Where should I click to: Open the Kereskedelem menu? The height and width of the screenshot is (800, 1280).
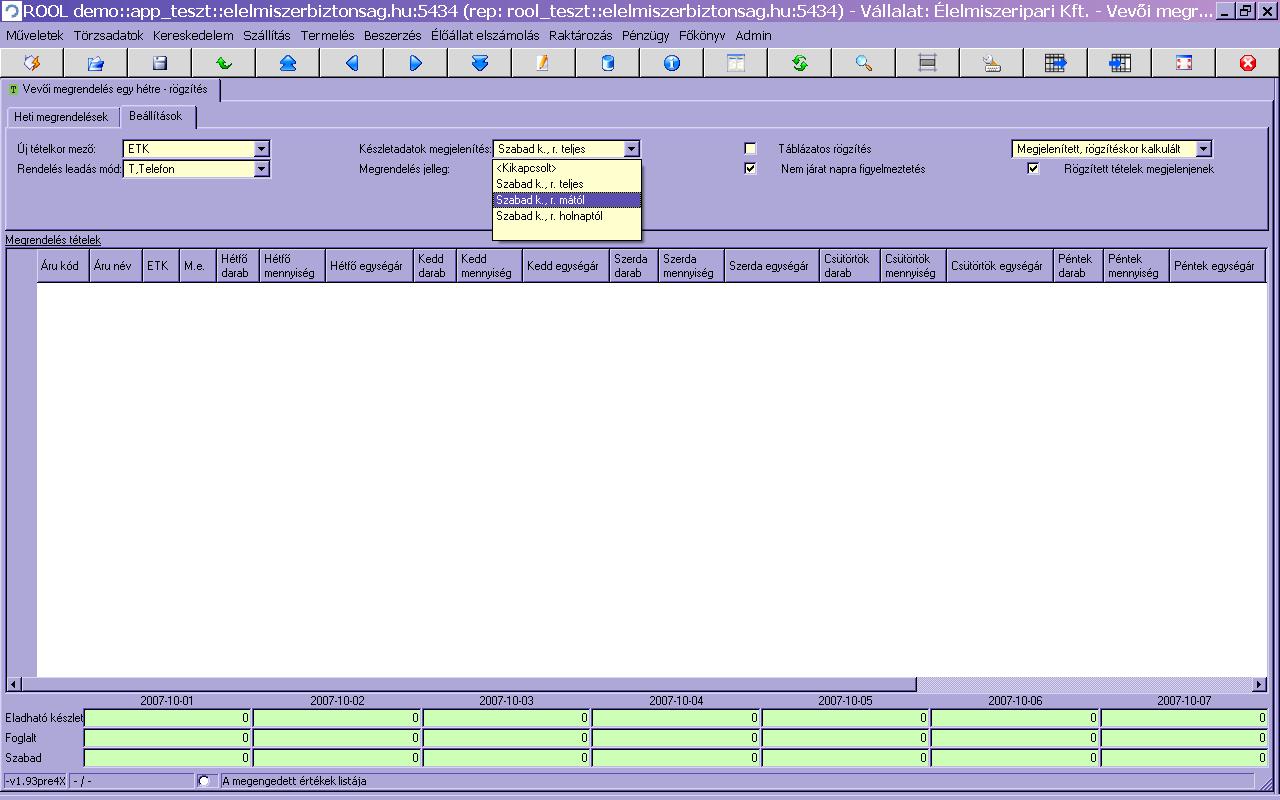[x=193, y=35]
